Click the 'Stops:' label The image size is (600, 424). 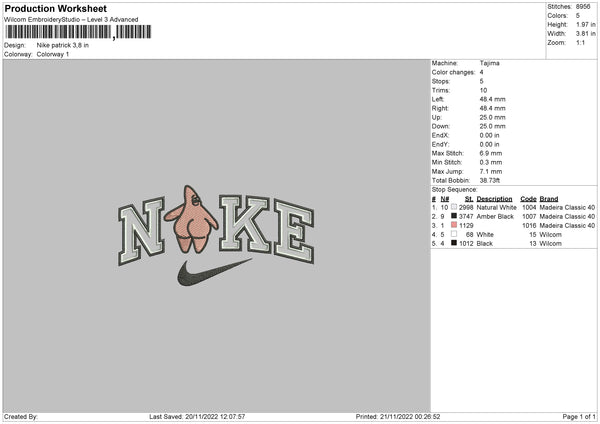click(441, 82)
